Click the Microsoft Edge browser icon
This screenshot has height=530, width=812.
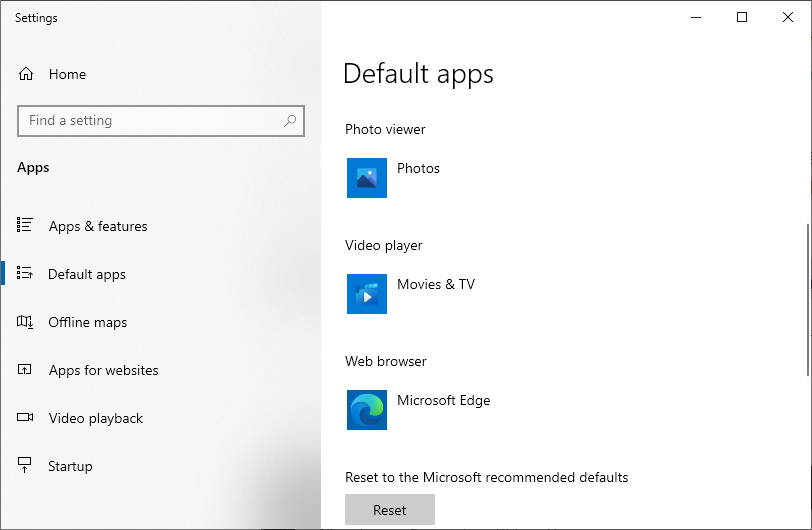point(367,410)
